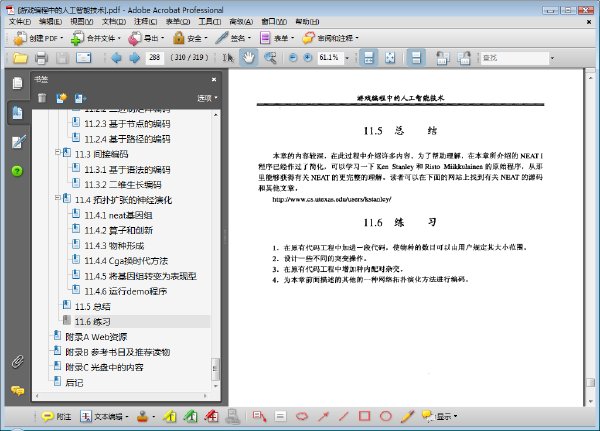Image resolution: width=600 pixels, height=431 pixels.
Task: Click the zoom value field 61.1%
Action: (x=329, y=58)
